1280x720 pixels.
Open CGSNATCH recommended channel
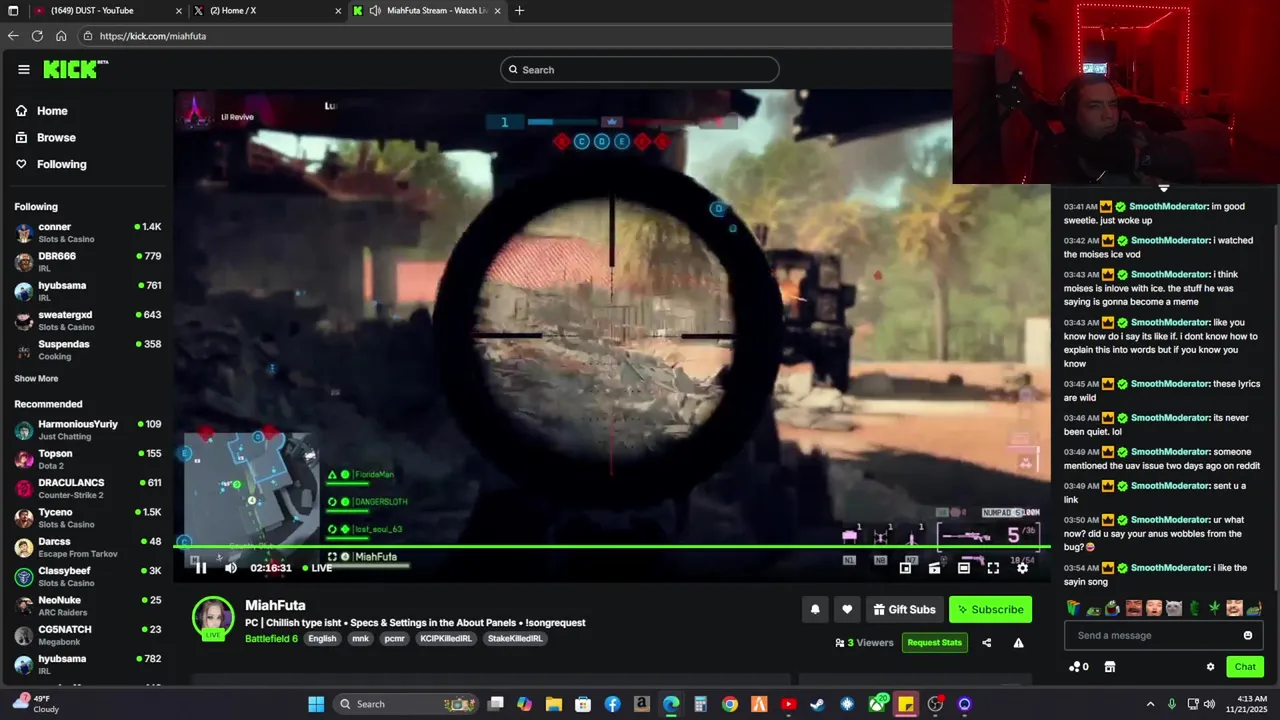[x=87, y=635]
